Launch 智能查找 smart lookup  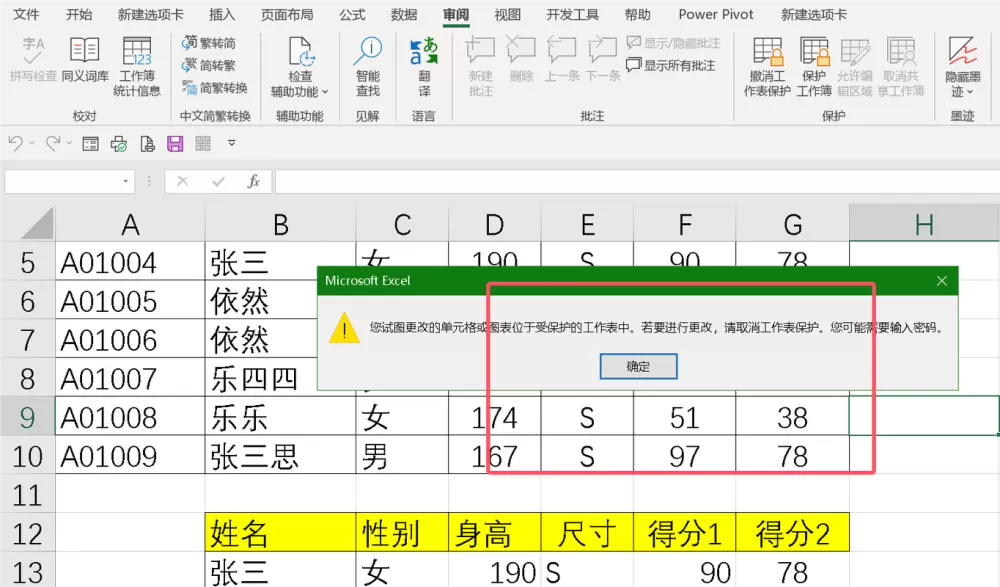click(368, 66)
